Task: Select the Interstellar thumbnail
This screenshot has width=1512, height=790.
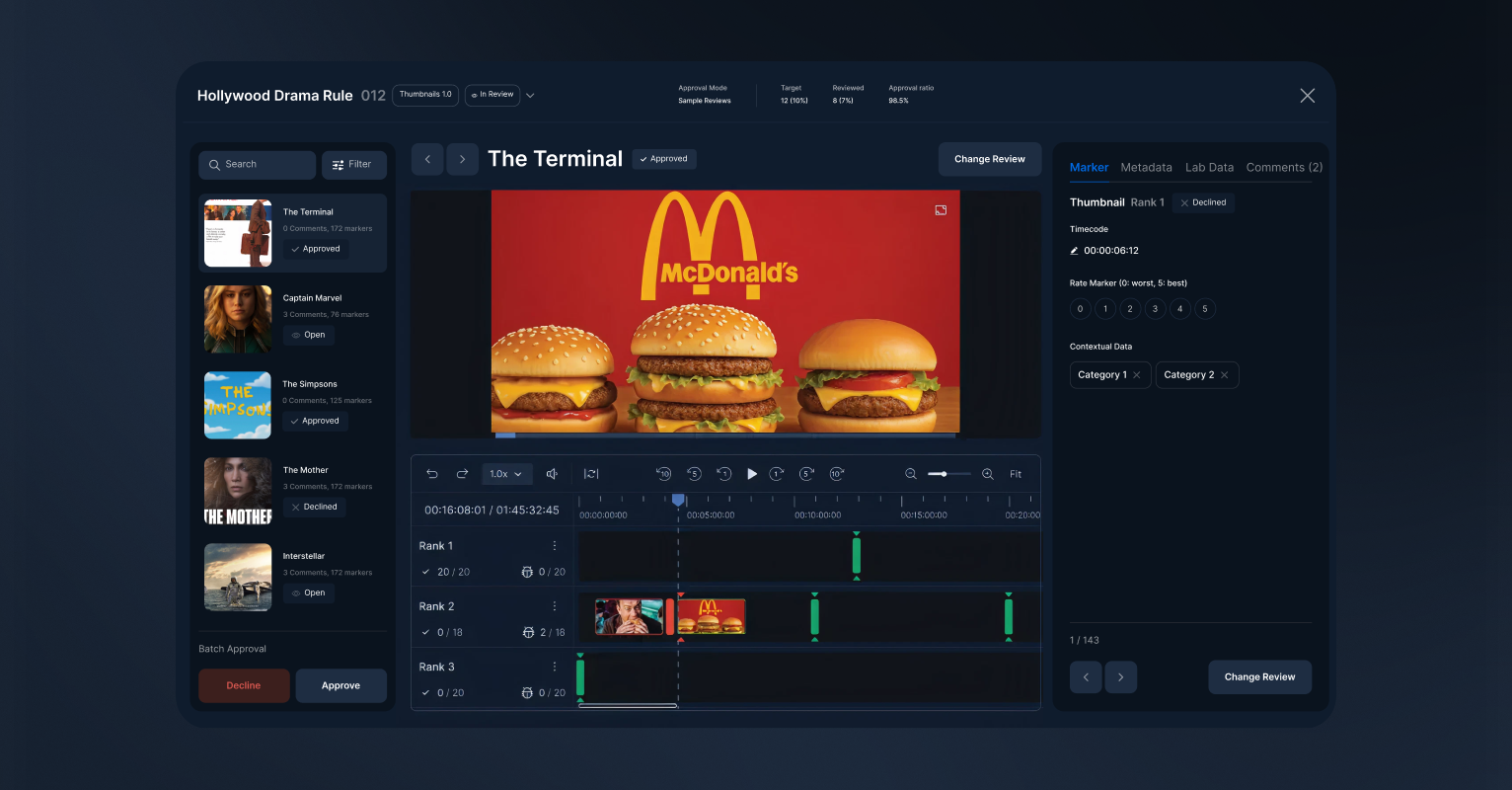Action: 238,578
